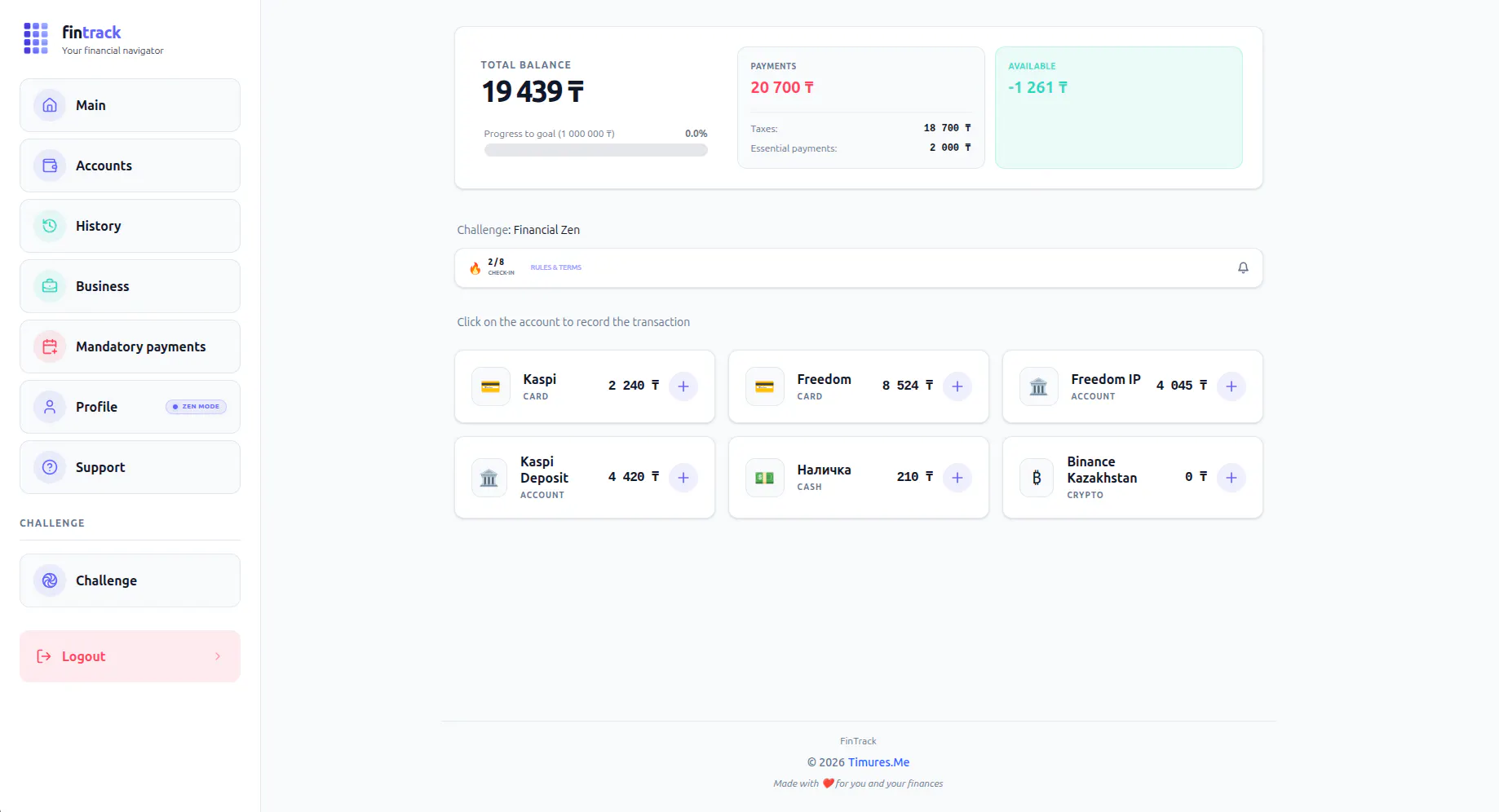Image resolution: width=1499 pixels, height=812 pixels.
Task: Click the goal progress bar
Action: point(595,150)
